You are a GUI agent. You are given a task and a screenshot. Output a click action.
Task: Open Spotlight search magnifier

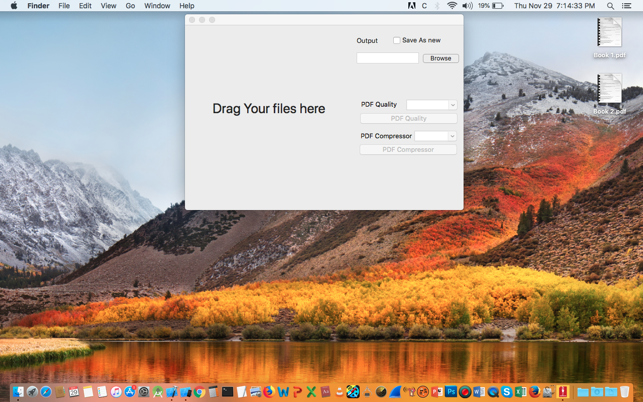pyautogui.click(x=610, y=6)
